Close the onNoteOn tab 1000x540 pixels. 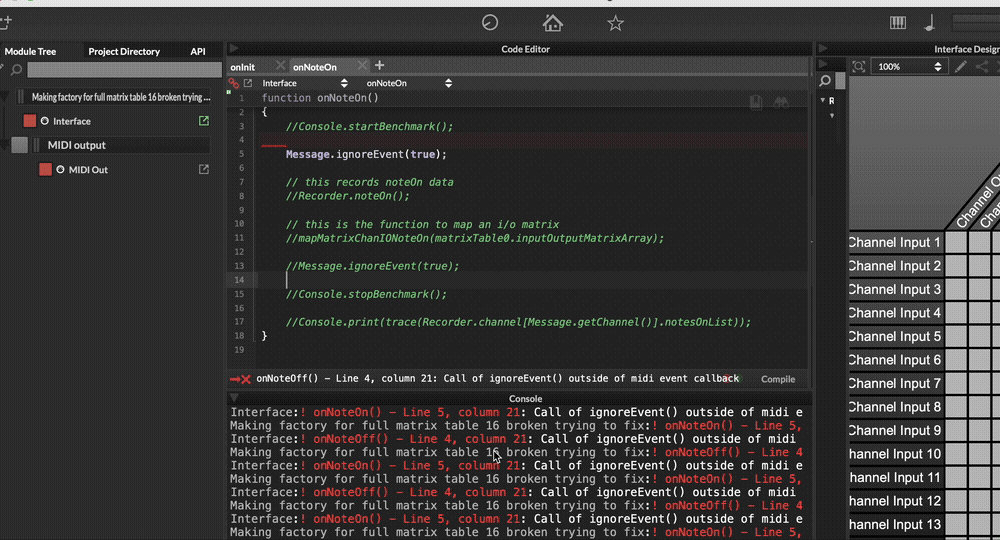coord(362,66)
